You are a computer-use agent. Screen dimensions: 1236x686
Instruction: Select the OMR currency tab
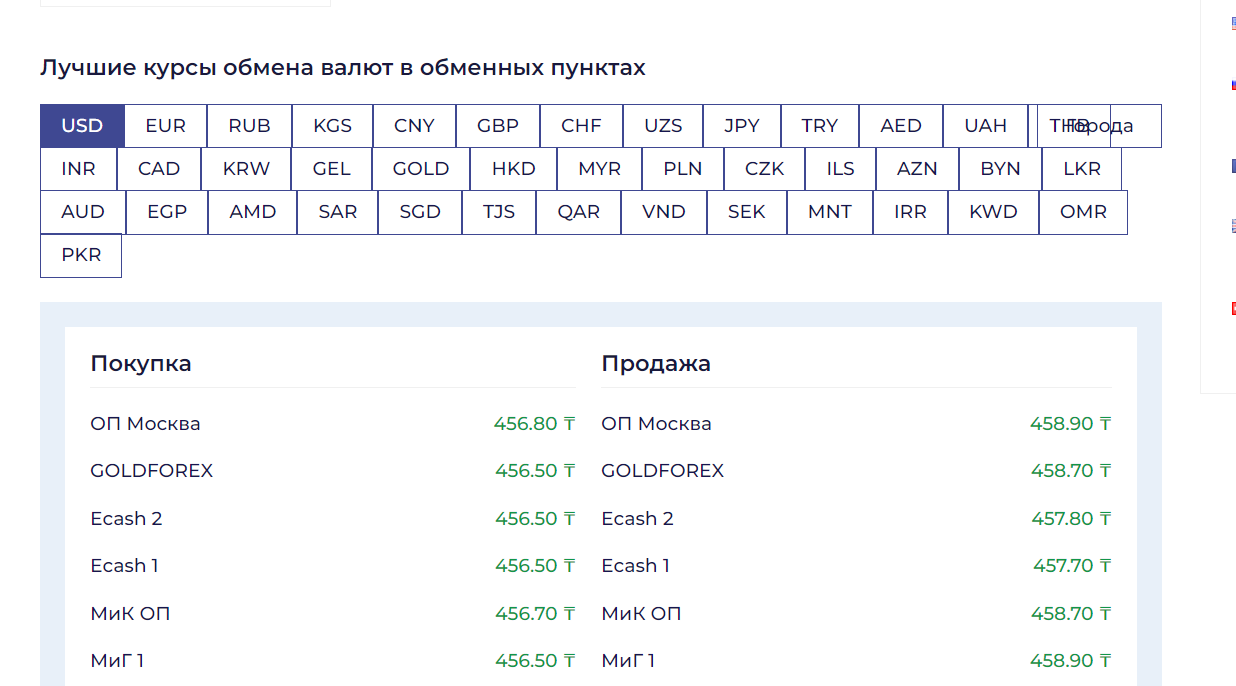point(1083,212)
